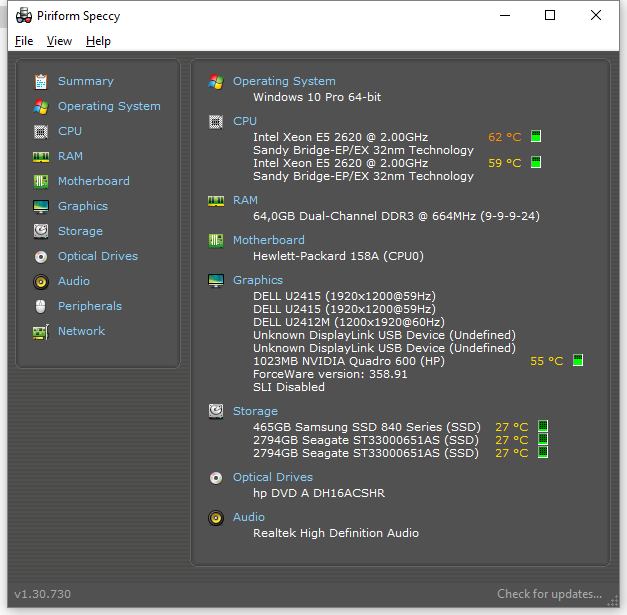Open the File menu
The height and width of the screenshot is (615, 627).
[x=24, y=41]
